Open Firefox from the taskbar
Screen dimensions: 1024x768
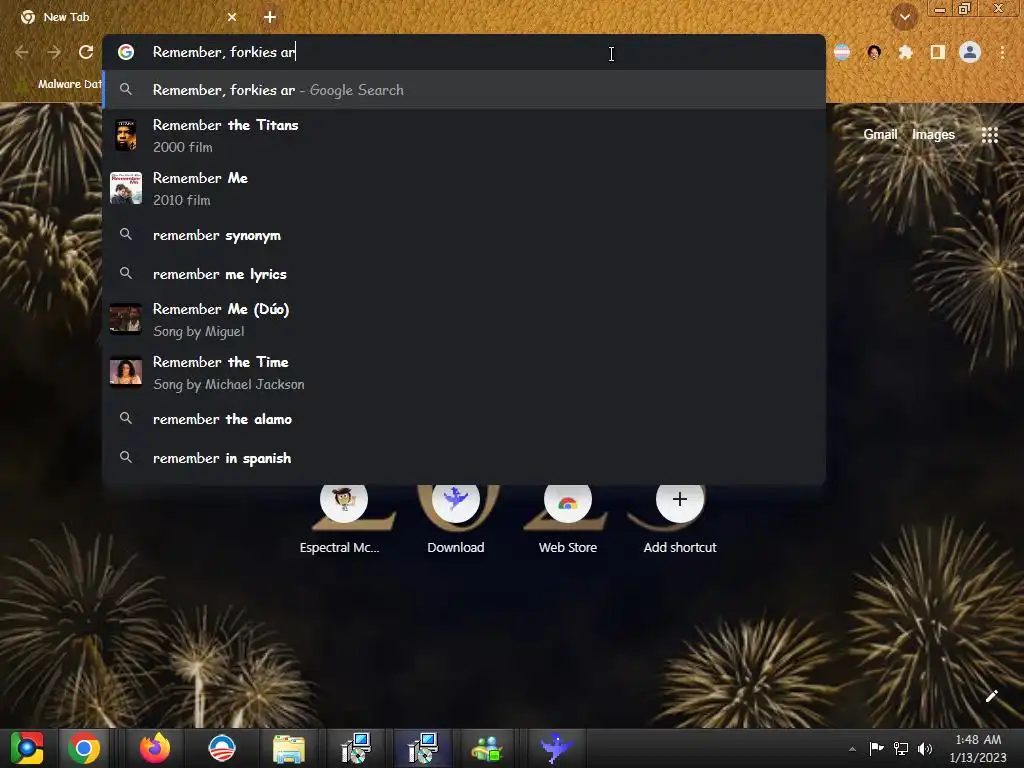(x=155, y=748)
